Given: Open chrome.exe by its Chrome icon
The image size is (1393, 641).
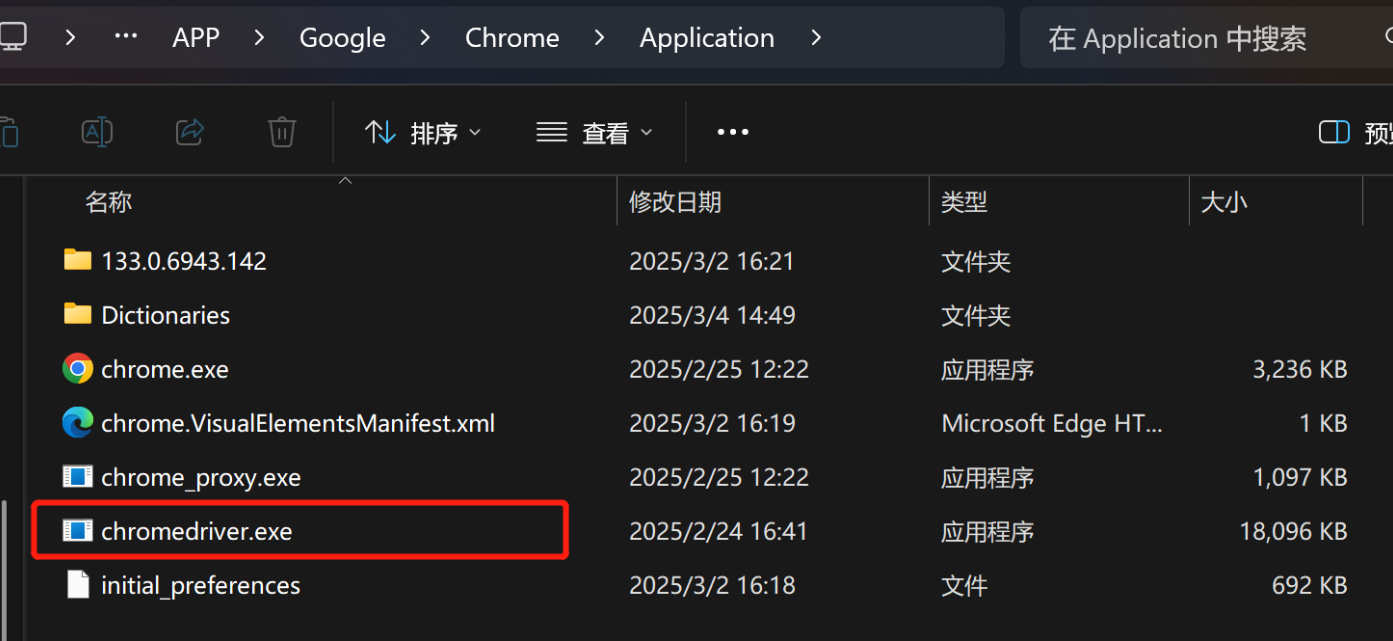Looking at the screenshot, I should click(77, 368).
